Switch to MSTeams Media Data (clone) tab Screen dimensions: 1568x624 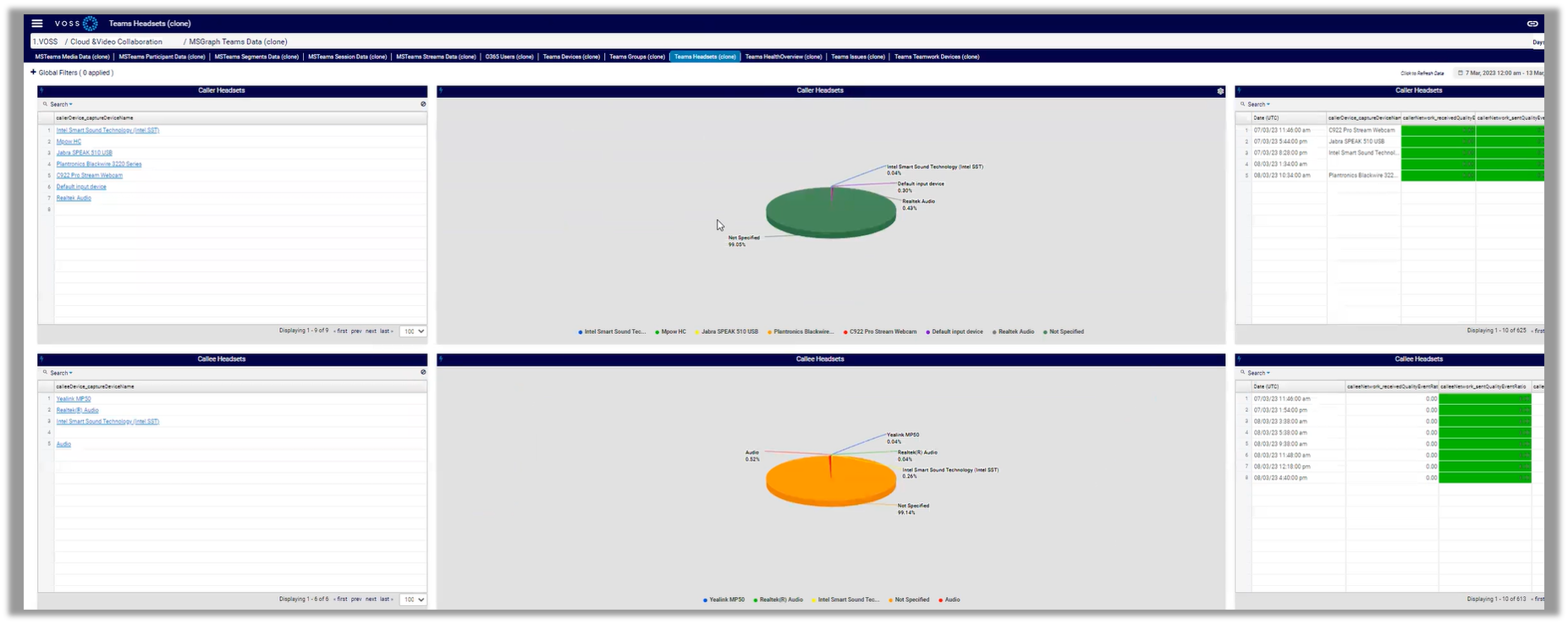tap(72, 57)
